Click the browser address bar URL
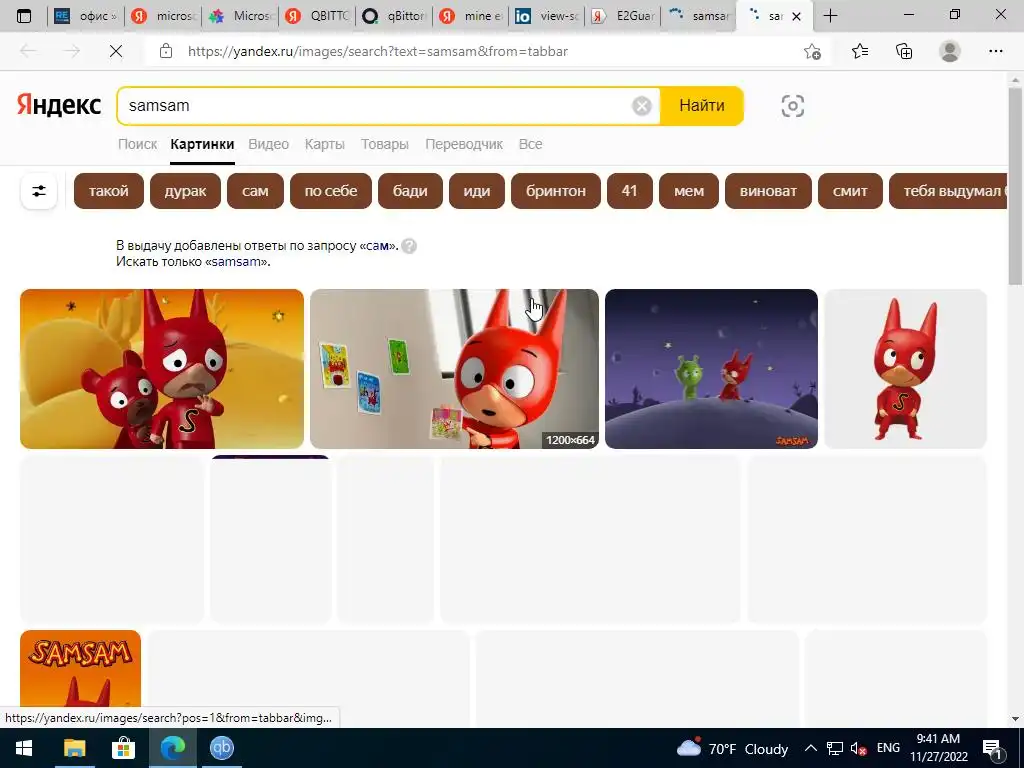 (377, 51)
